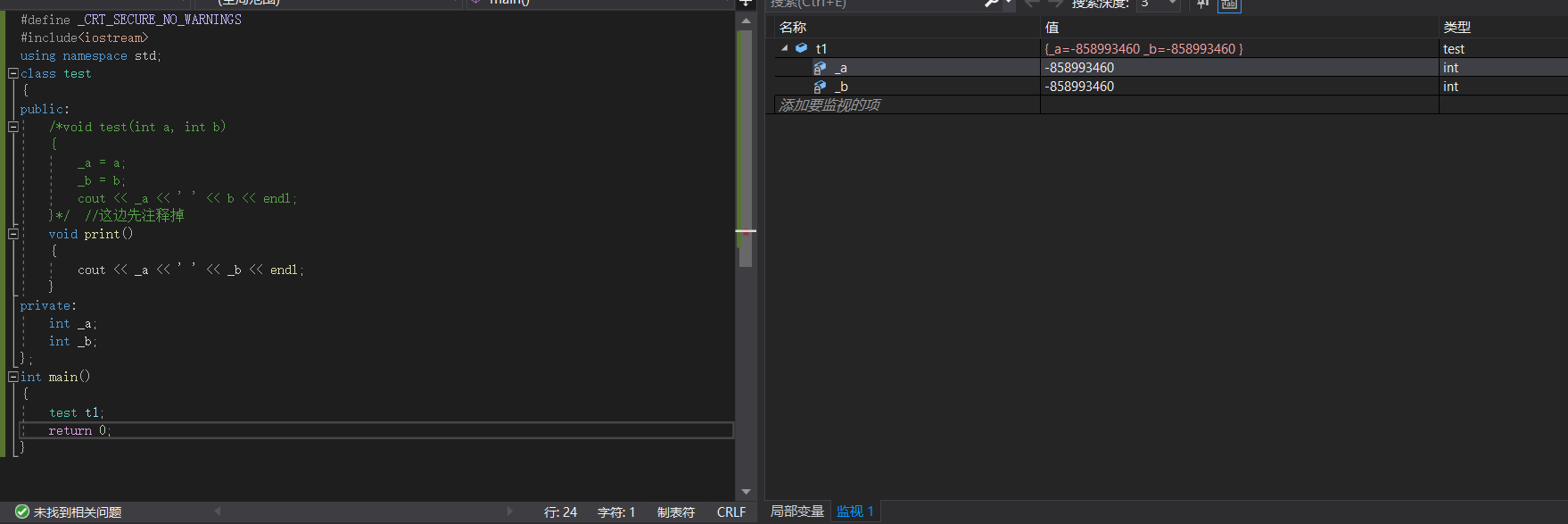Click the 添加要监视的项 input row

coord(907,105)
